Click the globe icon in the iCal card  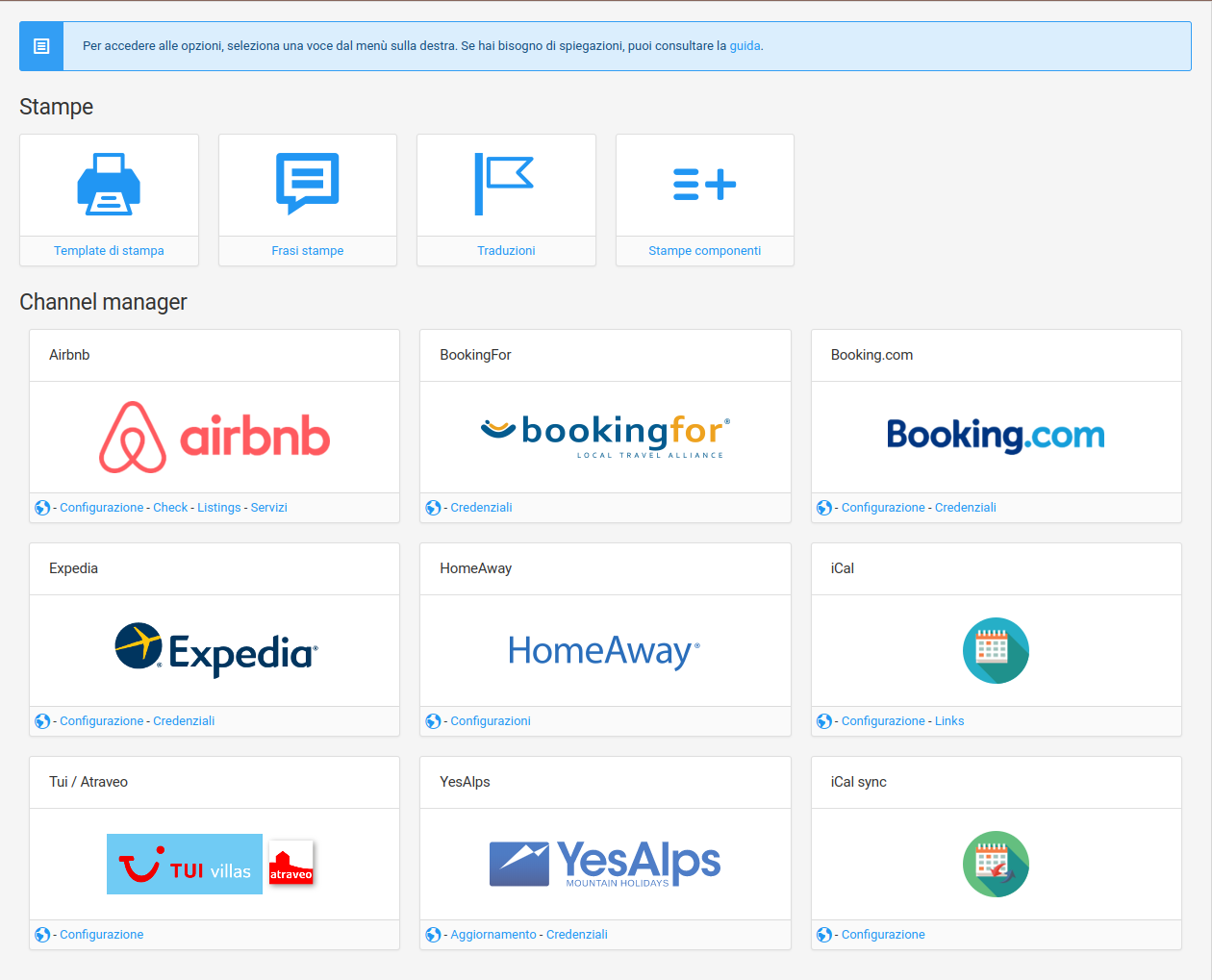[x=824, y=721]
